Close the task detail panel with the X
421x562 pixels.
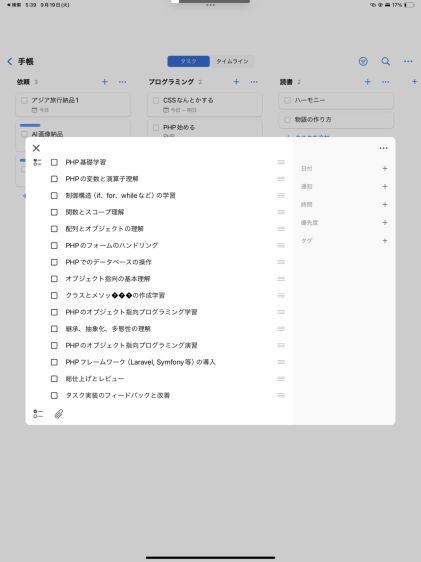tap(36, 148)
